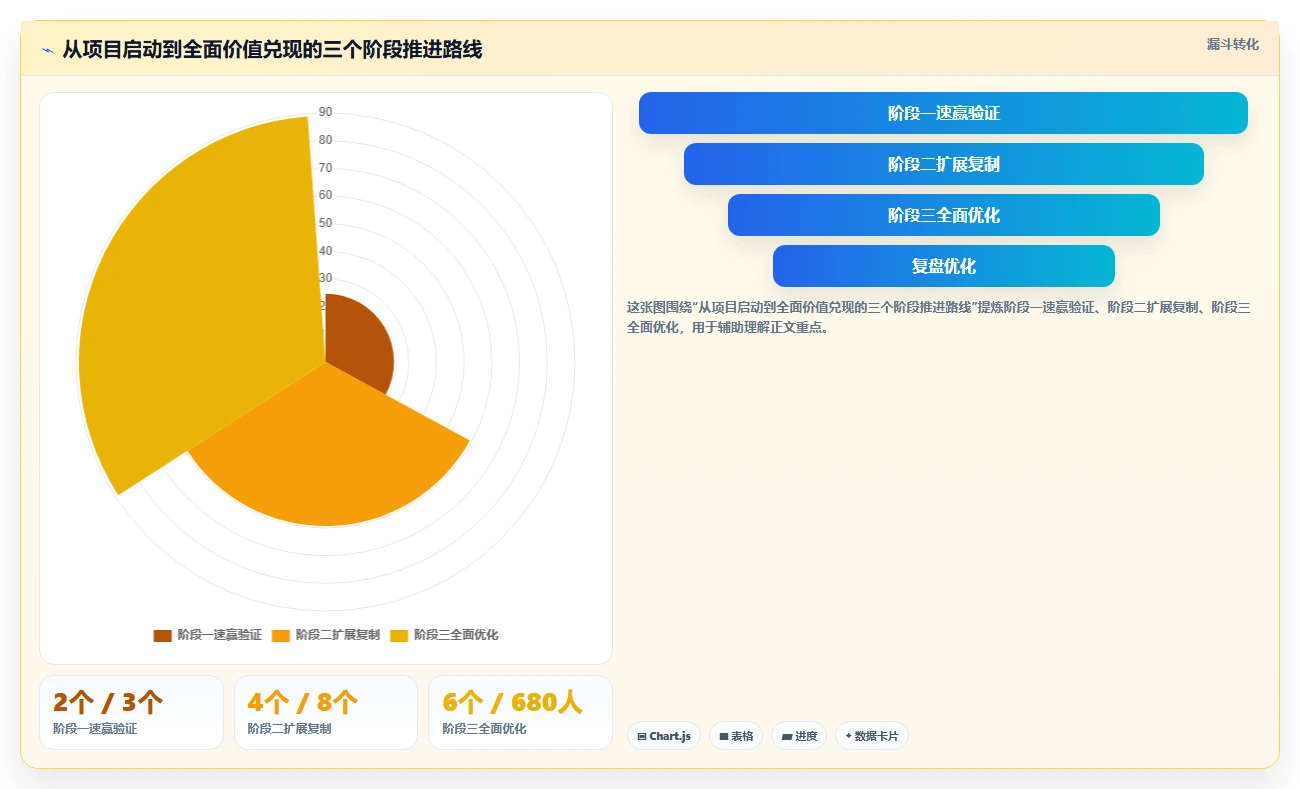Click the 进度 tag

pos(799,736)
